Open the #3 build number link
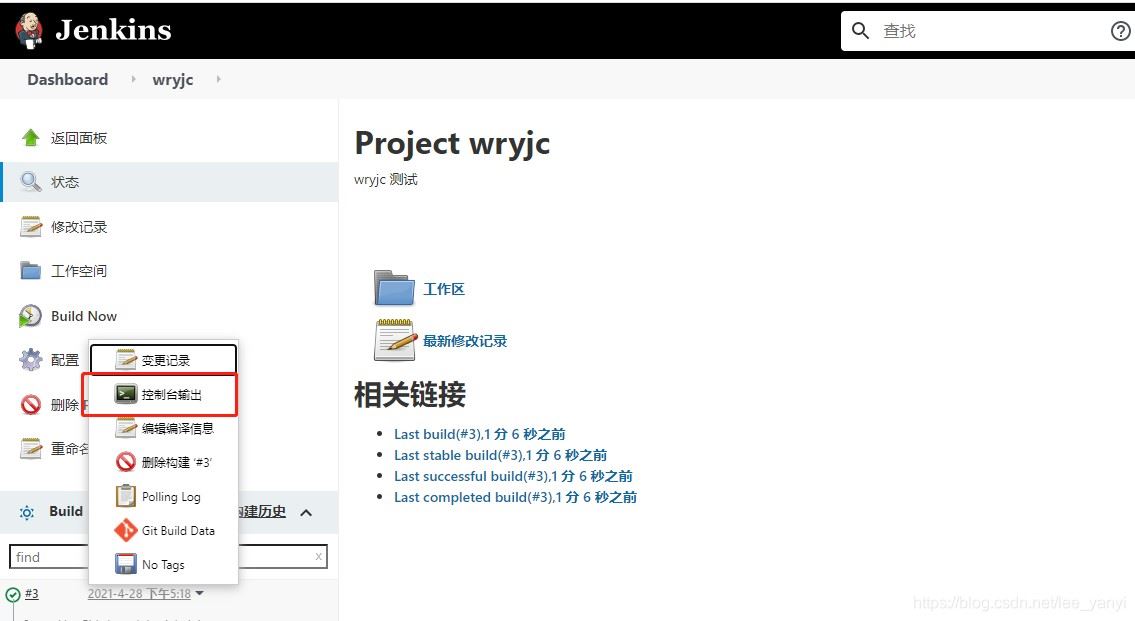The image size is (1135, 621). [32, 593]
